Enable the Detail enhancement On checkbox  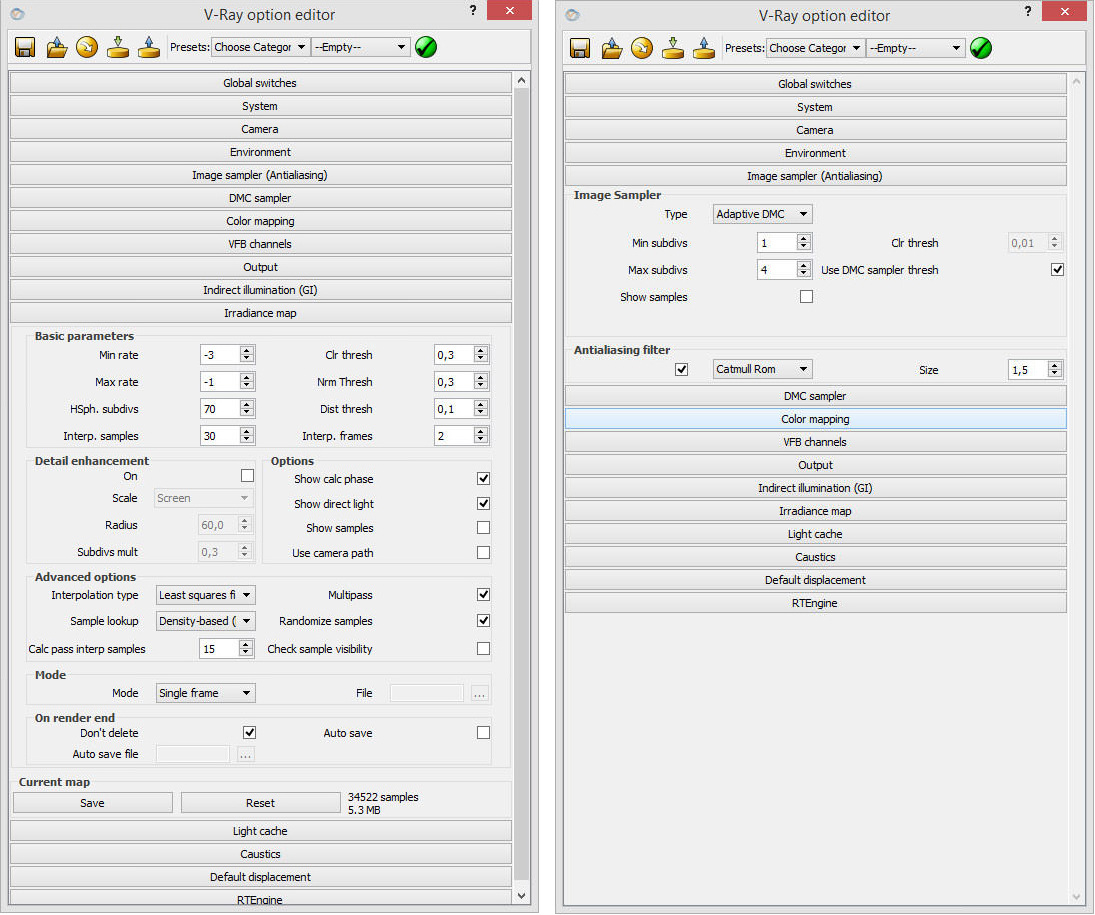point(247,476)
